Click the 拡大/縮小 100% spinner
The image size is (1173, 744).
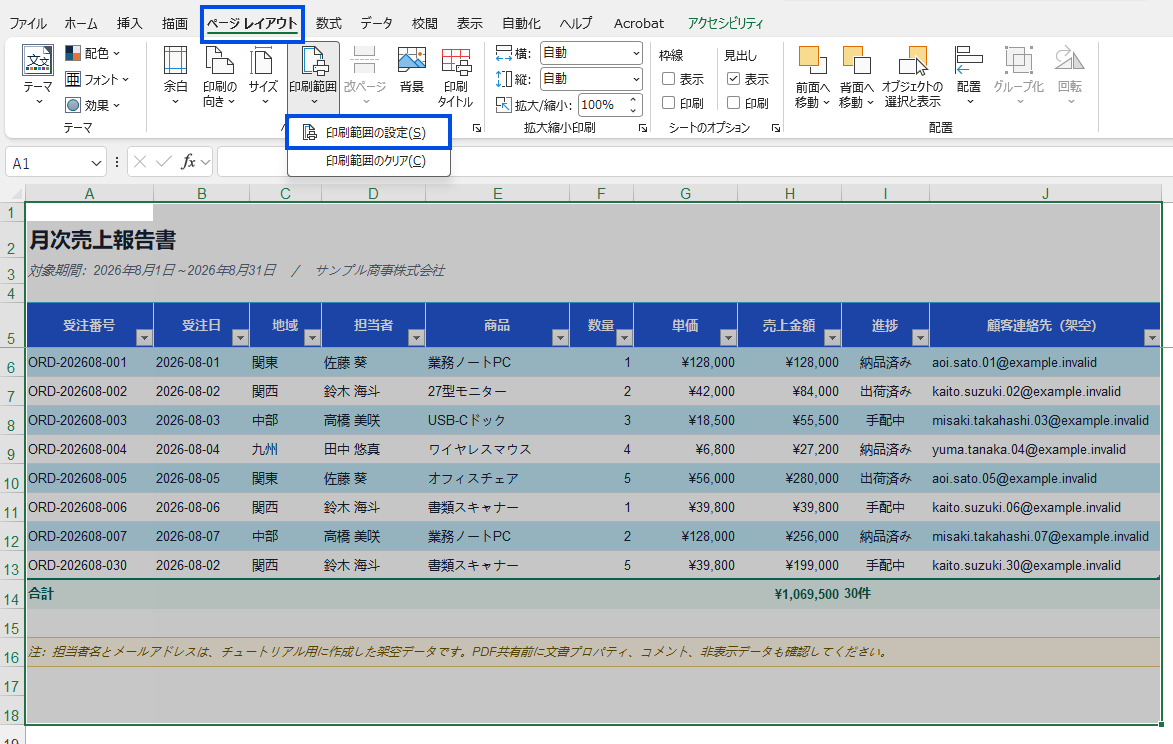[633, 105]
